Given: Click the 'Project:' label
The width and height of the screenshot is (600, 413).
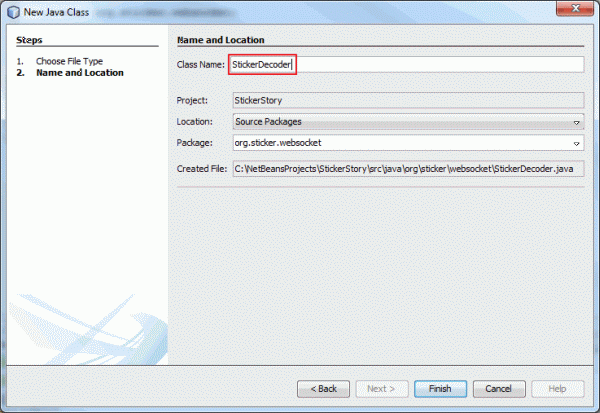Looking at the screenshot, I should click(192, 100).
